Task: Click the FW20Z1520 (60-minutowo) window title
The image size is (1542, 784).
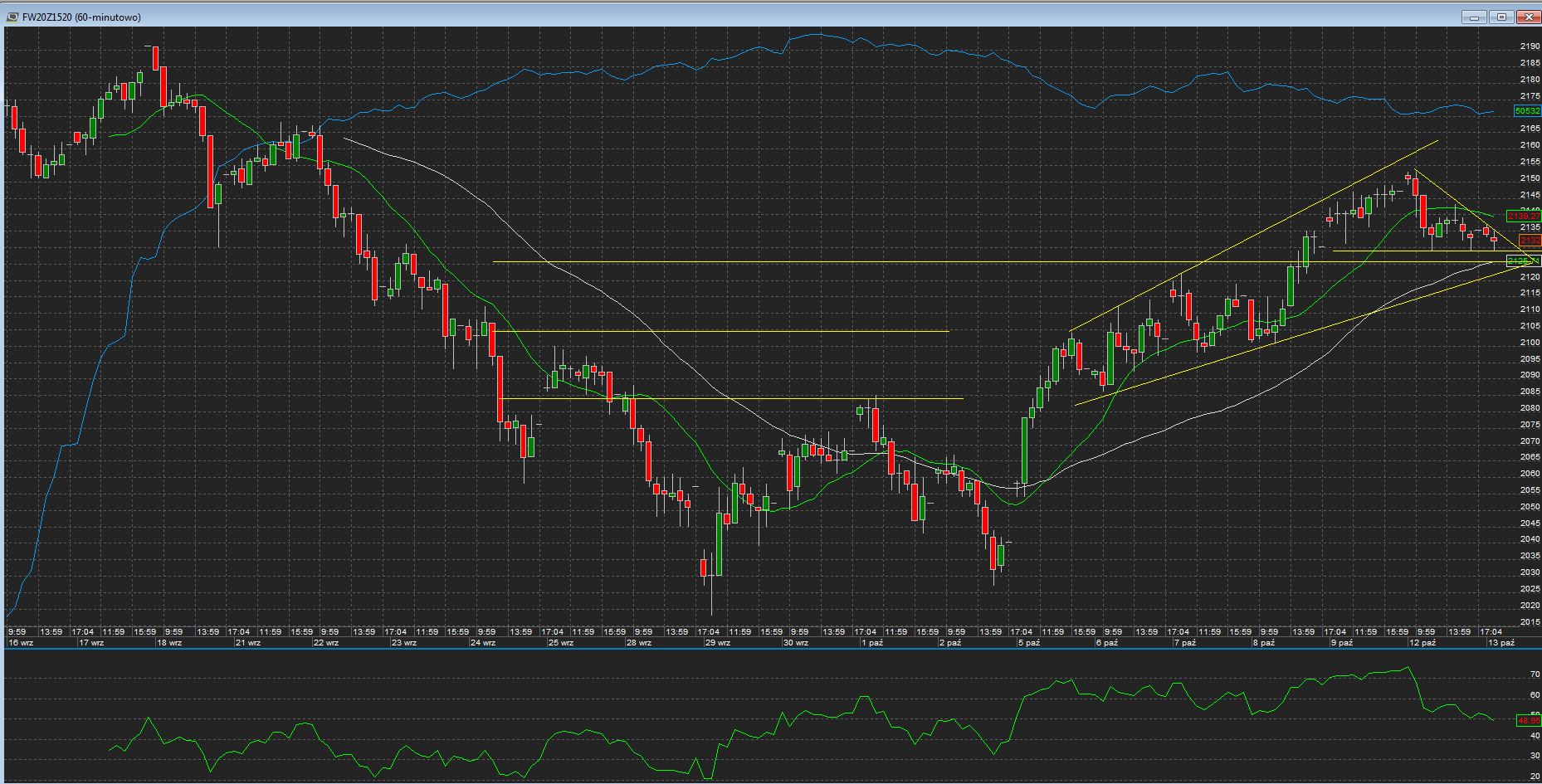Action: [81, 17]
